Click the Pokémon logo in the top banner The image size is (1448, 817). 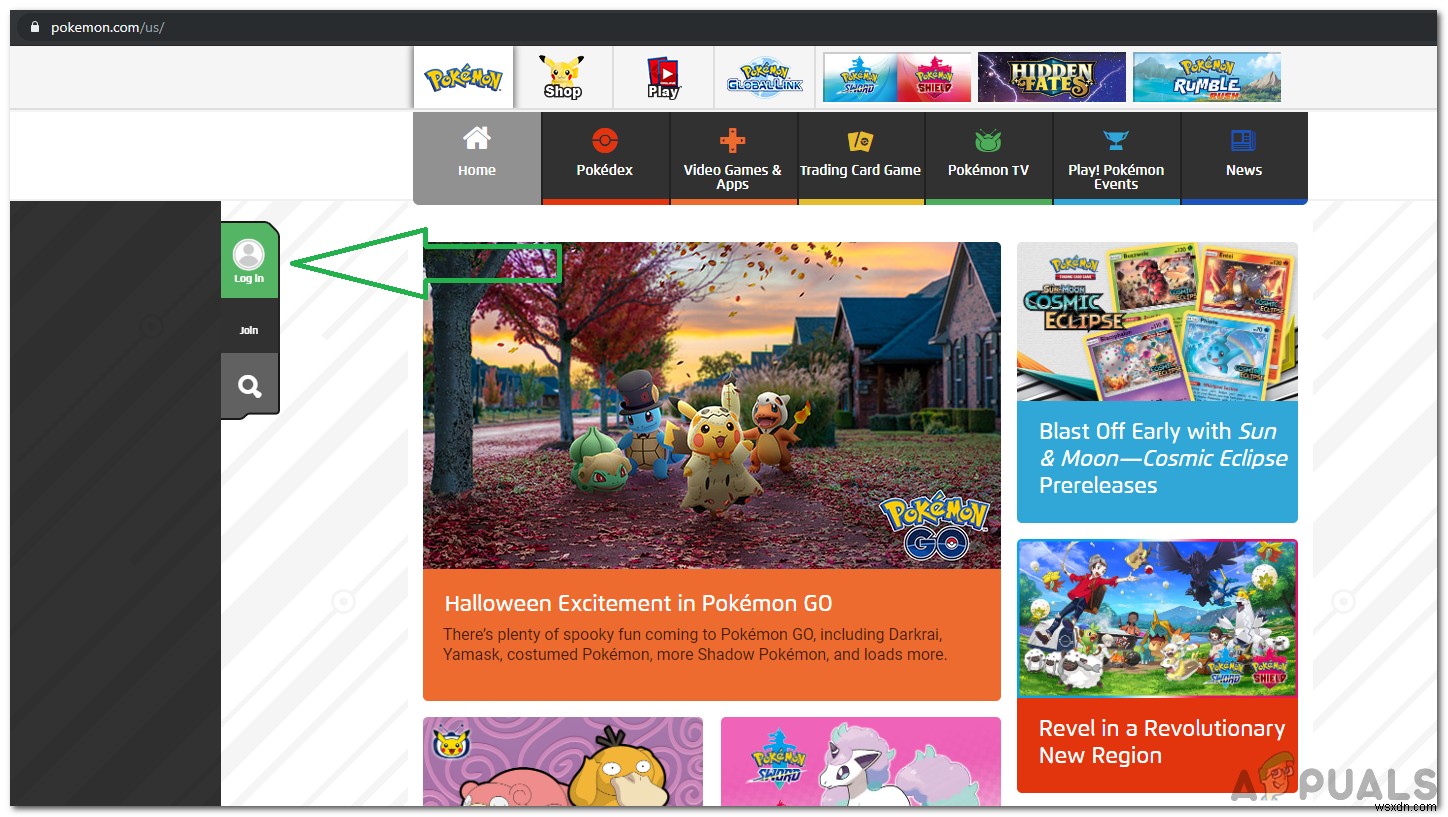pyautogui.click(x=463, y=76)
